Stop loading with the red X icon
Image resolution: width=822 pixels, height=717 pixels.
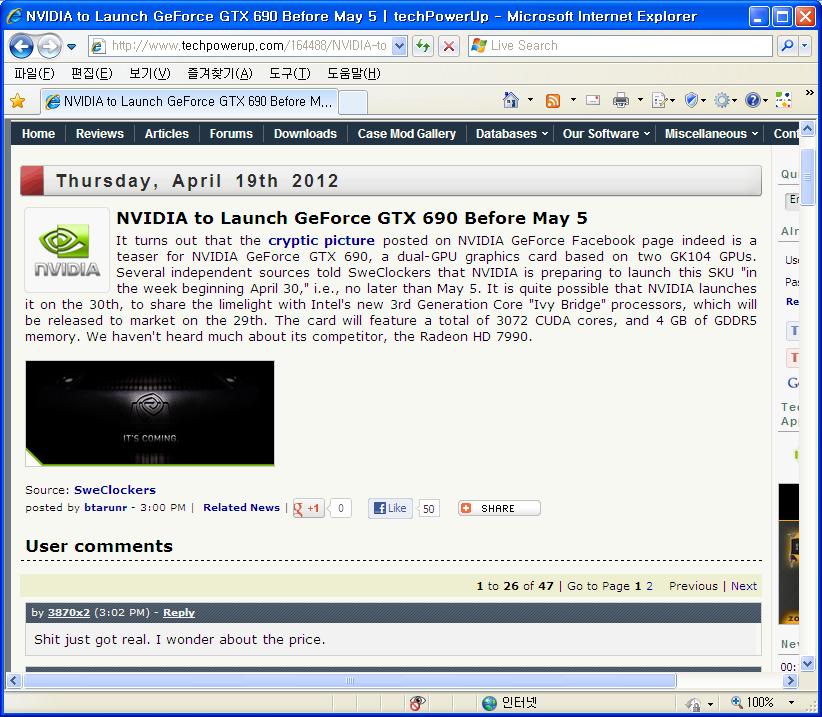coord(449,46)
